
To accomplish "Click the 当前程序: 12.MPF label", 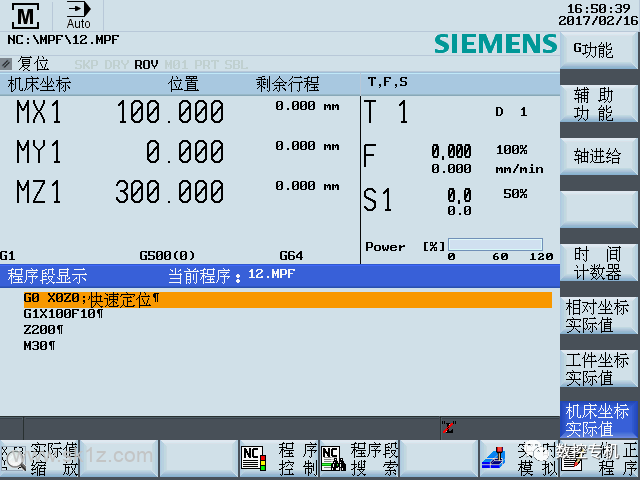I will [231, 276].
